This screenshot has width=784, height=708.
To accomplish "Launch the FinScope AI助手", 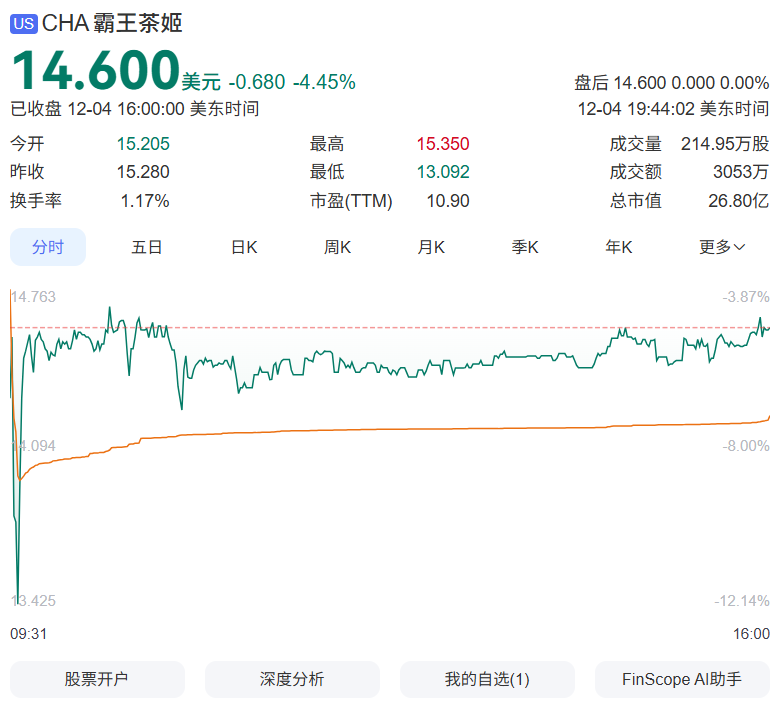I will coord(682,679).
